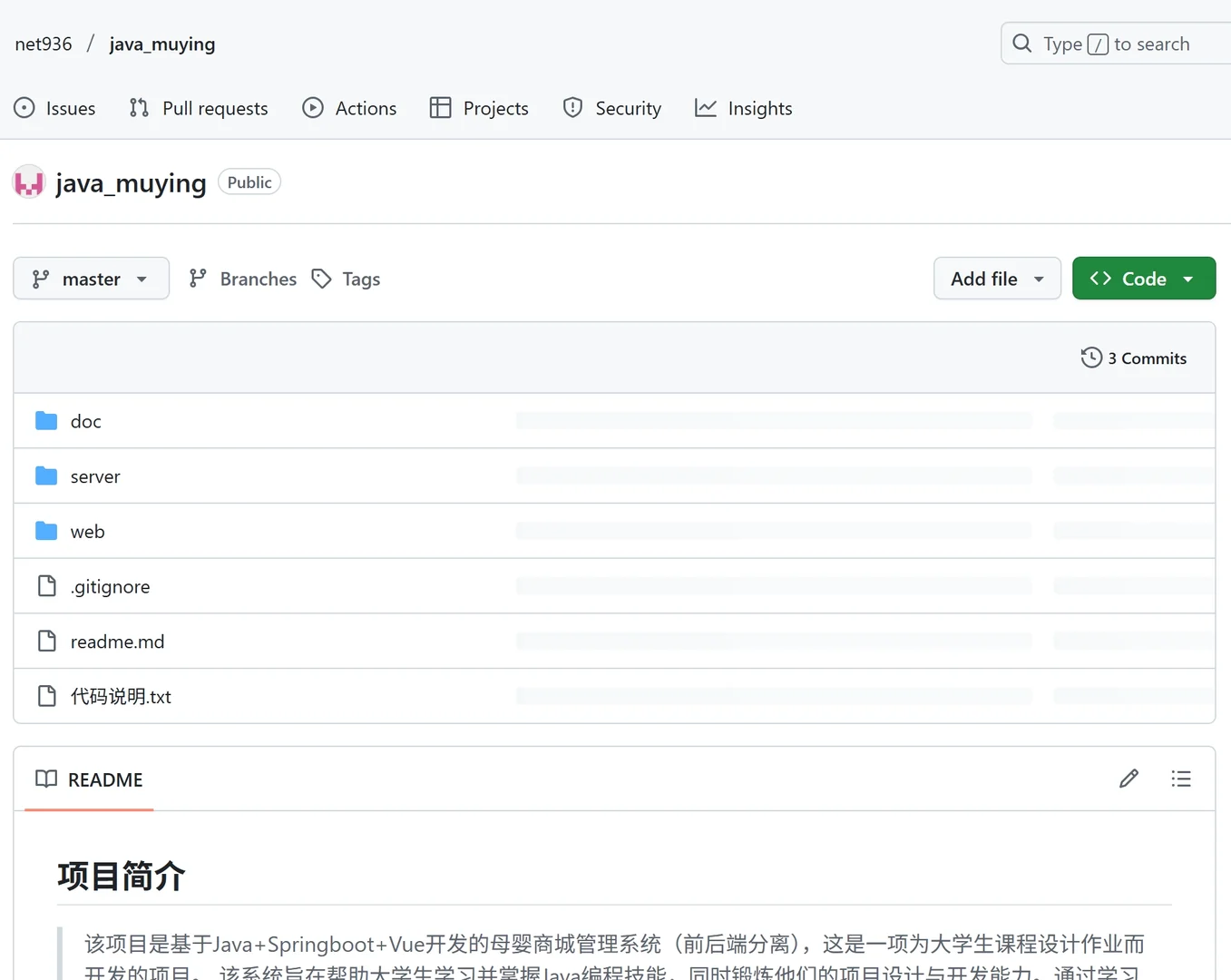Click the Public badge label

pos(249,181)
